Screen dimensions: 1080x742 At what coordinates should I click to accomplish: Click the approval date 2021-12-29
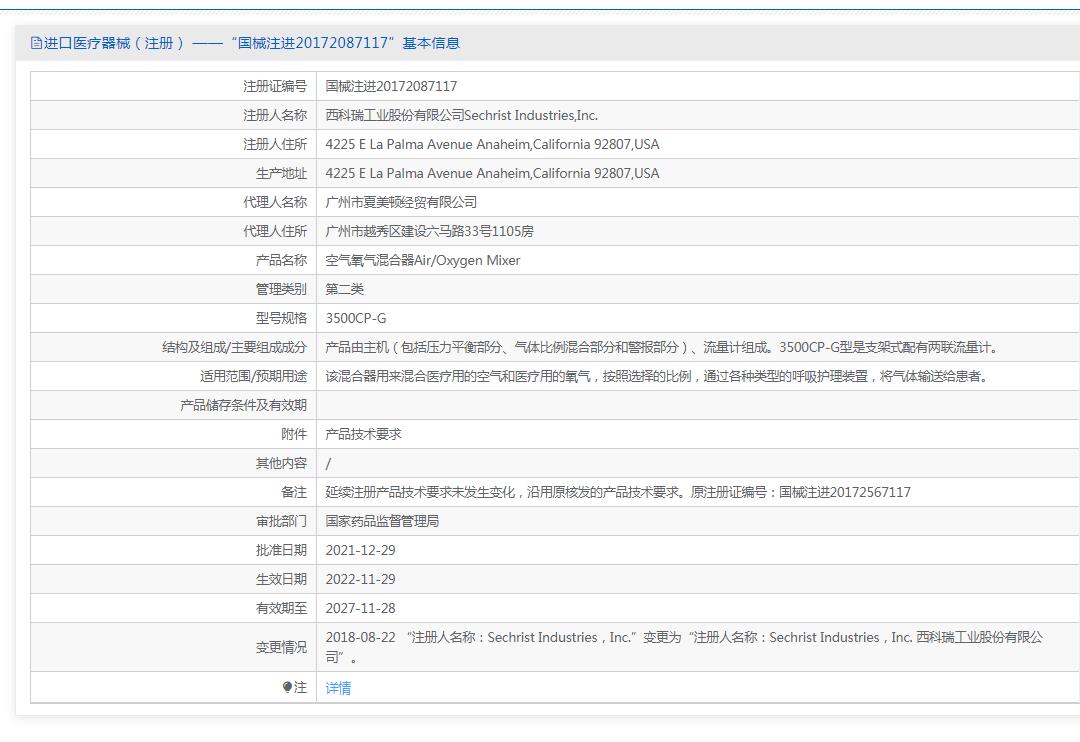[360, 550]
